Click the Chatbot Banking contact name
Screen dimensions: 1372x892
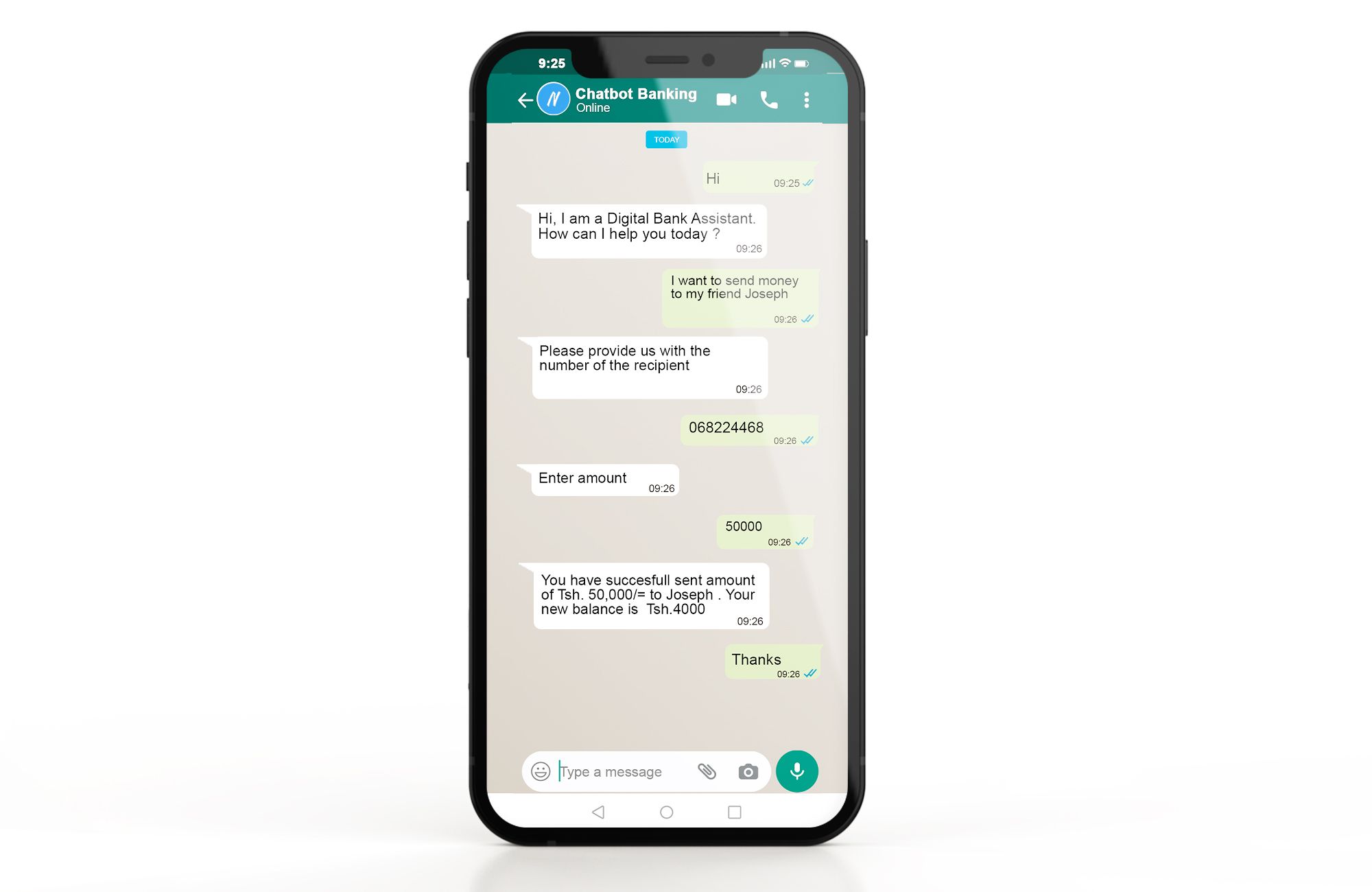(x=636, y=93)
